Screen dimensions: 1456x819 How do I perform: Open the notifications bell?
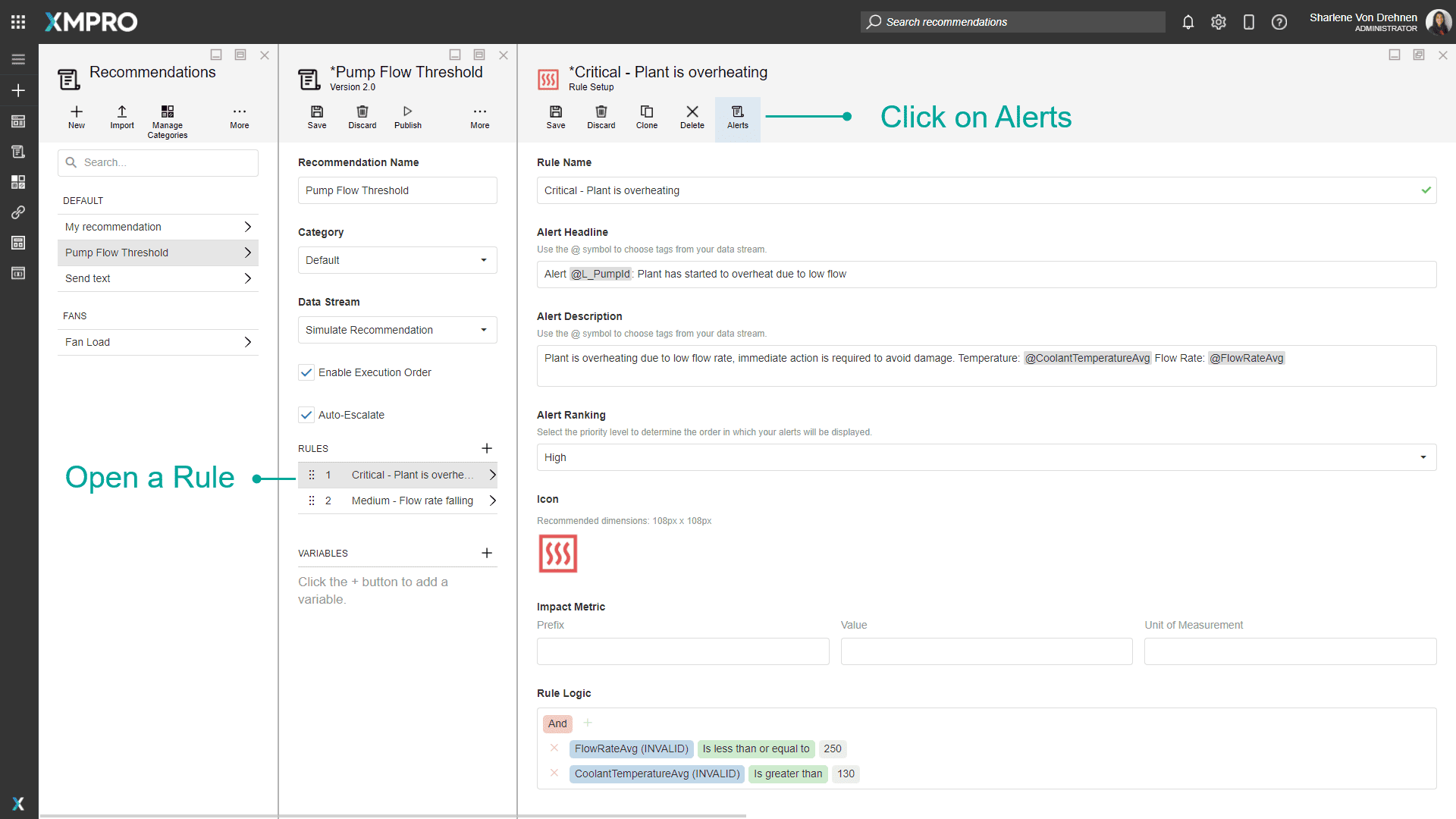pyautogui.click(x=1188, y=22)
